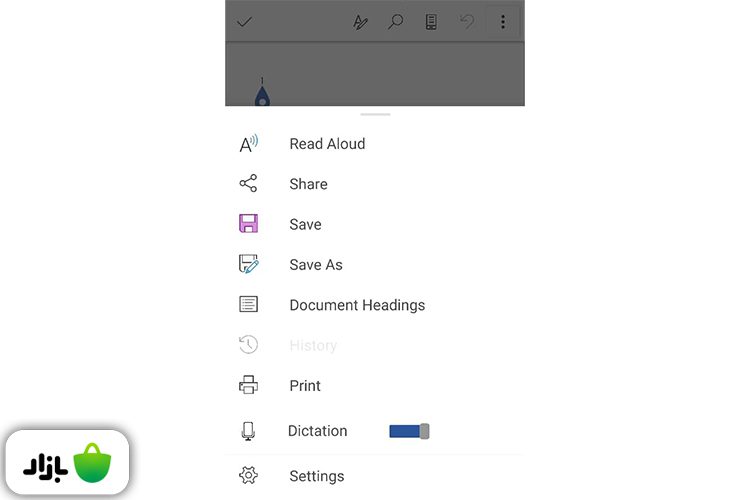
Task: Open the pen editing tools icon
Action: coord(361,22)
